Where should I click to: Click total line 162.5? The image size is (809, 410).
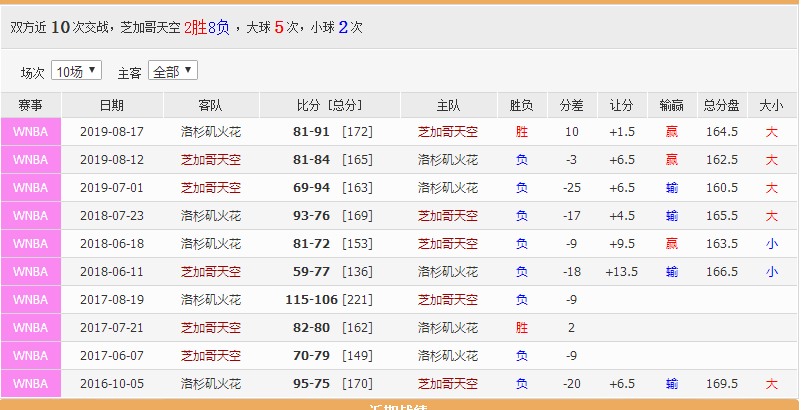pos(722,159)
